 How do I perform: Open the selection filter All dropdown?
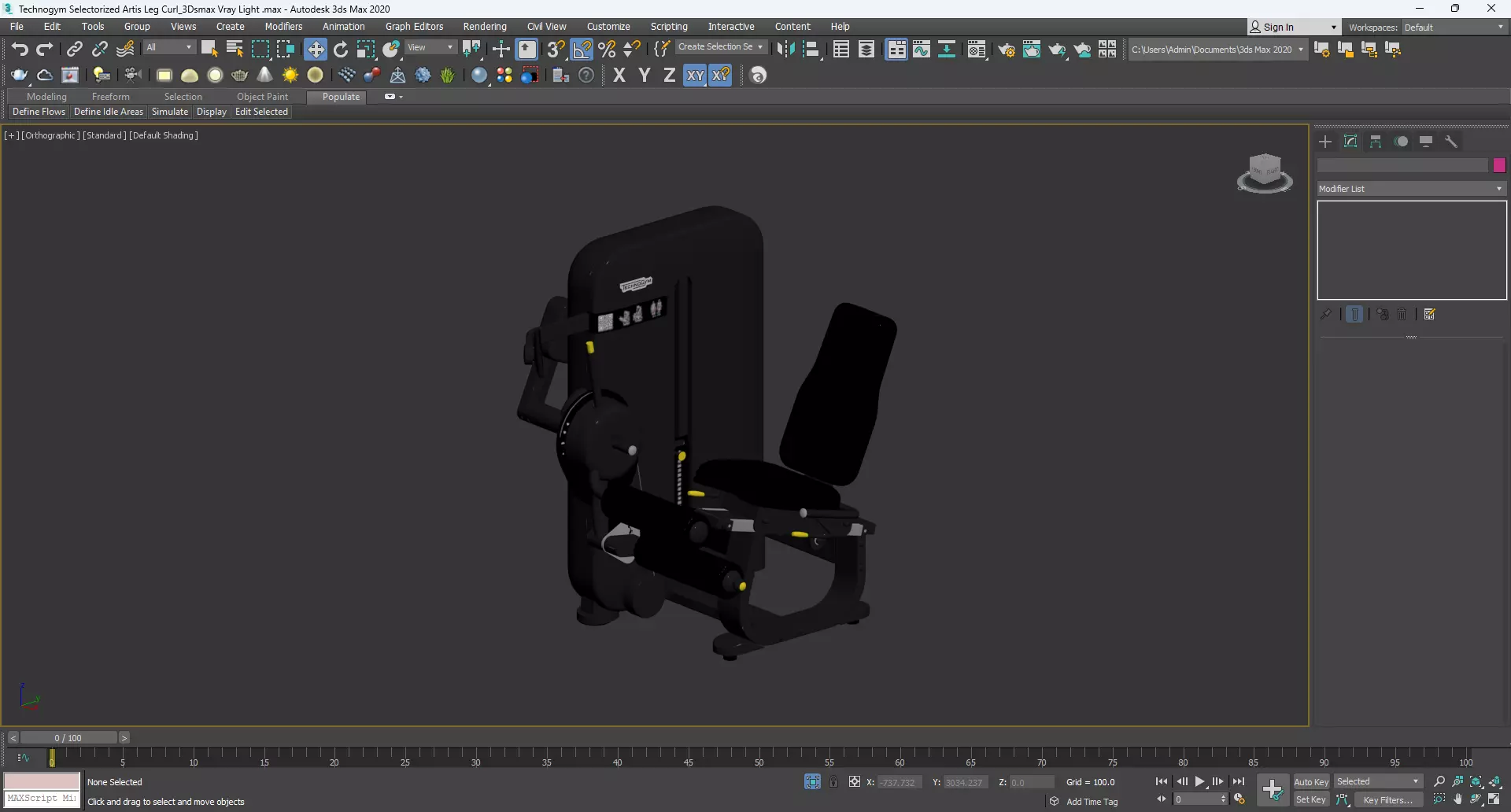click(169, 47)
